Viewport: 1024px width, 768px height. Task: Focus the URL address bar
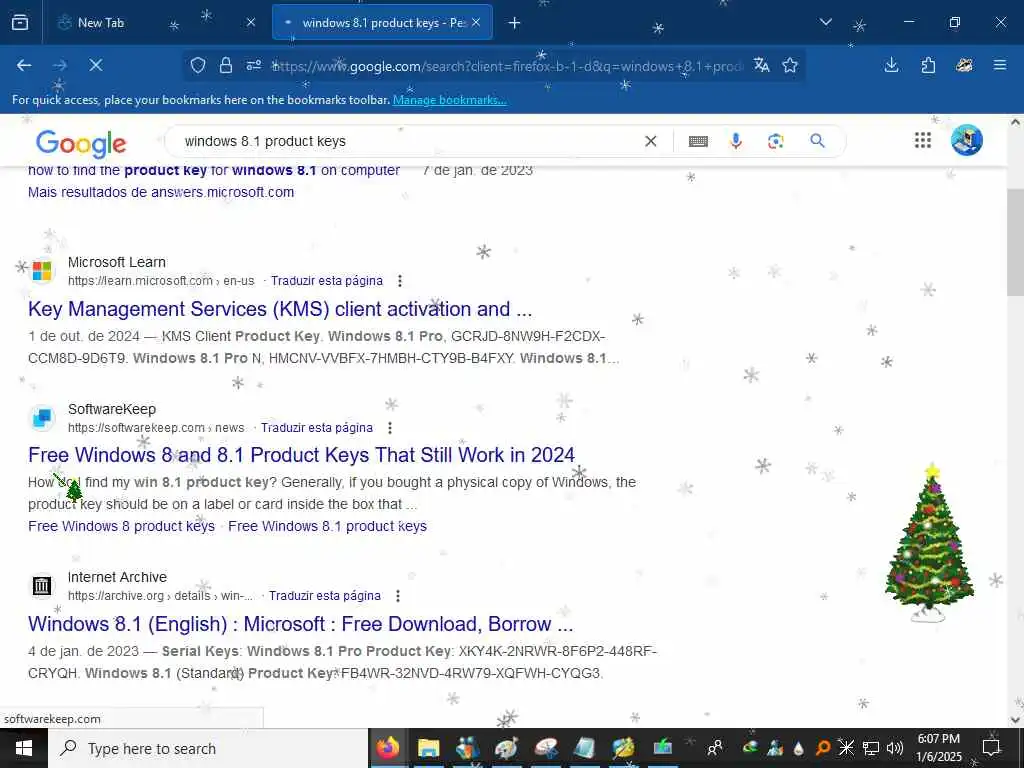tap(507, 66)
